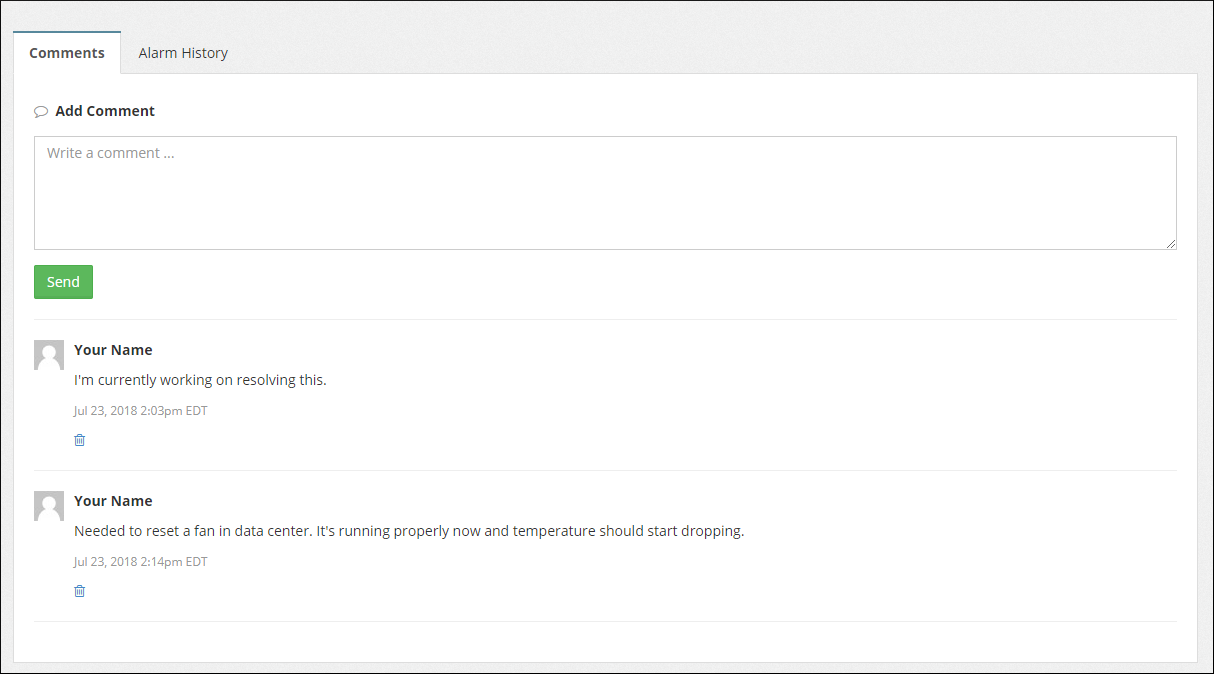Click the speech bubble icon beside Add Comment

click(41, 112)
